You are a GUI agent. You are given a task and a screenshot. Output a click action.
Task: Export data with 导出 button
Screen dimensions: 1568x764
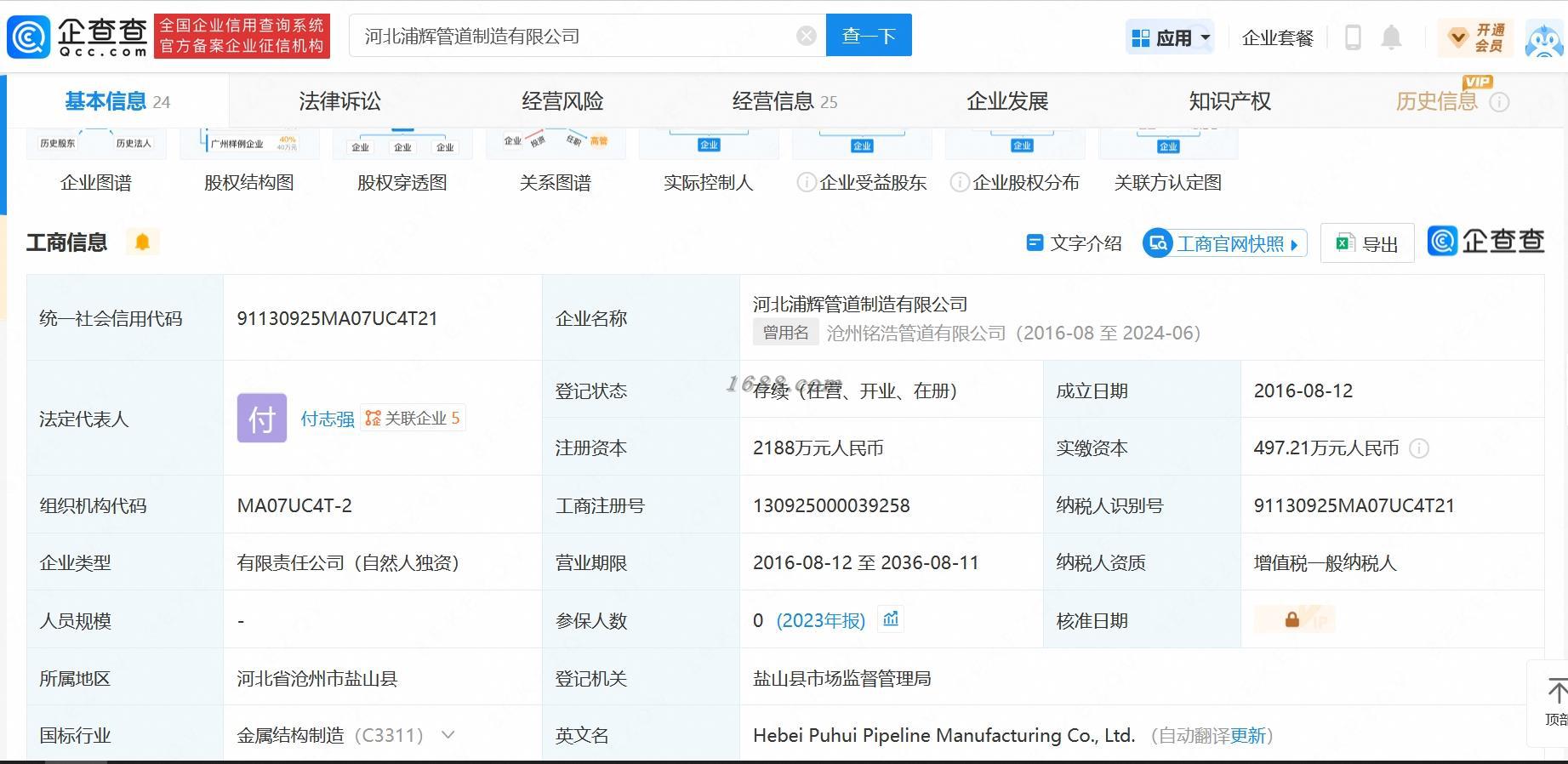pos(1367,243)
